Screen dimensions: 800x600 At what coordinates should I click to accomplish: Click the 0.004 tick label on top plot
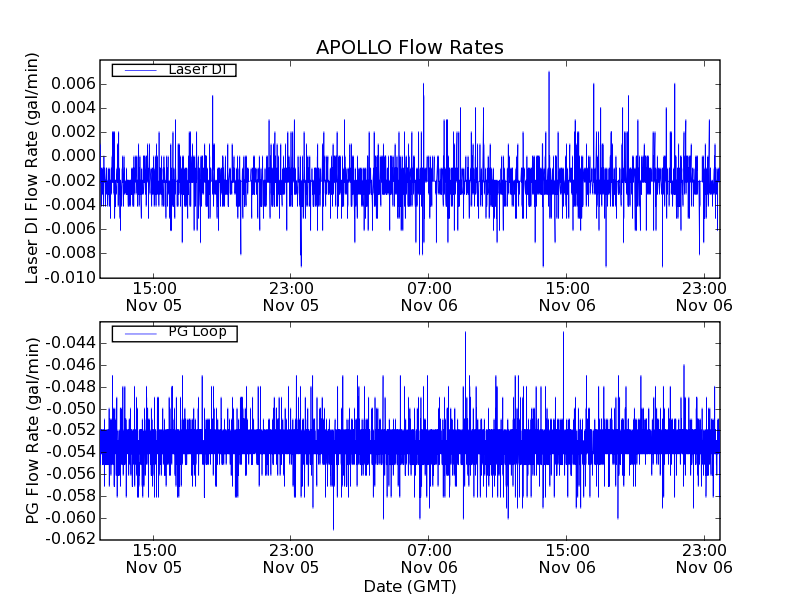click(73, 108)
